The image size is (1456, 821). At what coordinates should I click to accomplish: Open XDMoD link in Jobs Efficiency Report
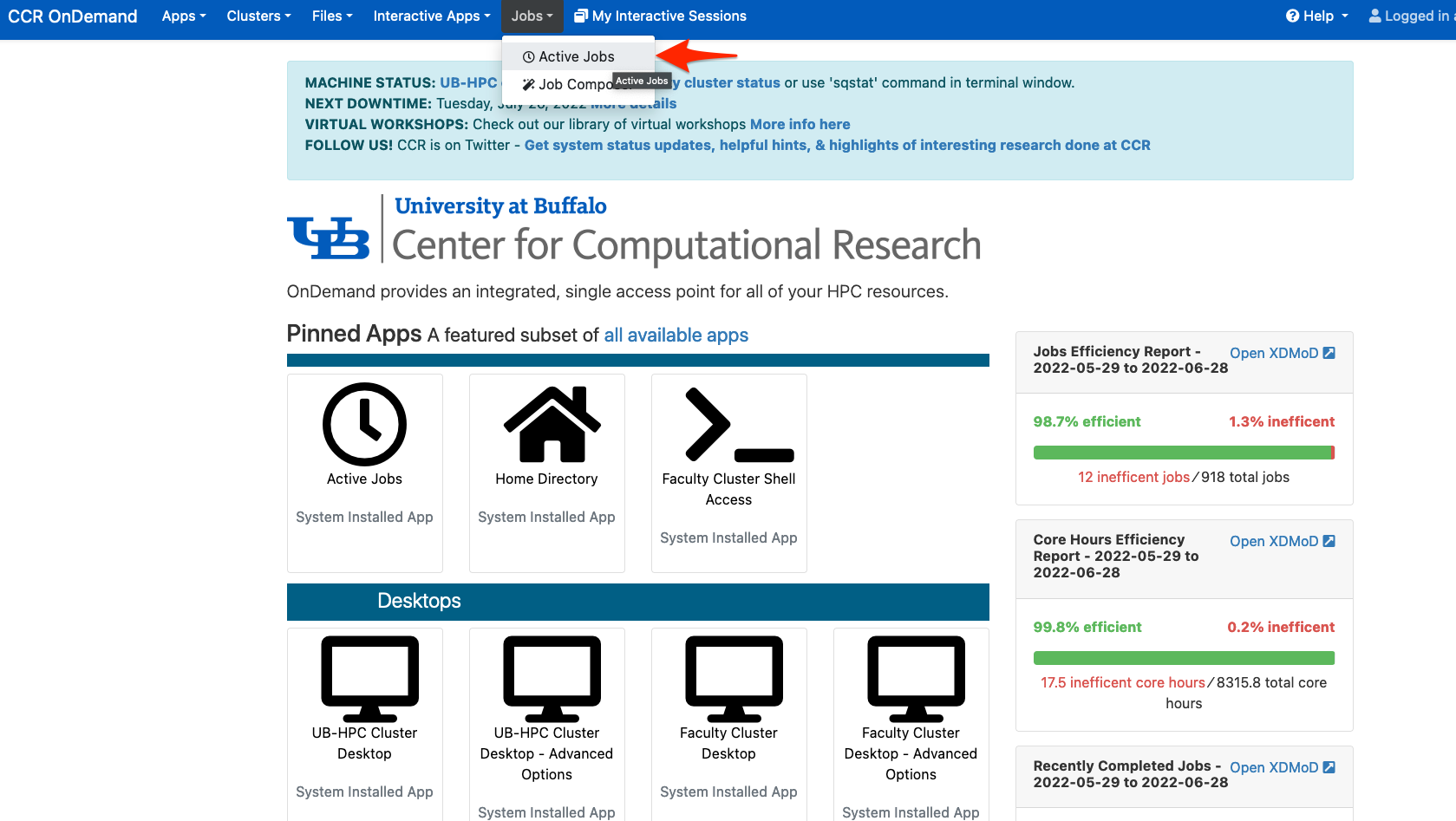(1282, 353)
